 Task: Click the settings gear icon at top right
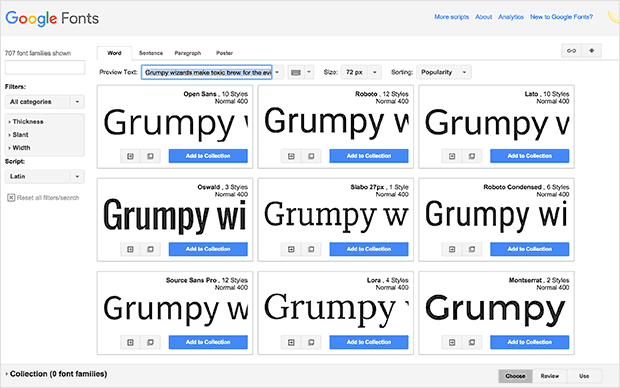(x=592, y=51)
